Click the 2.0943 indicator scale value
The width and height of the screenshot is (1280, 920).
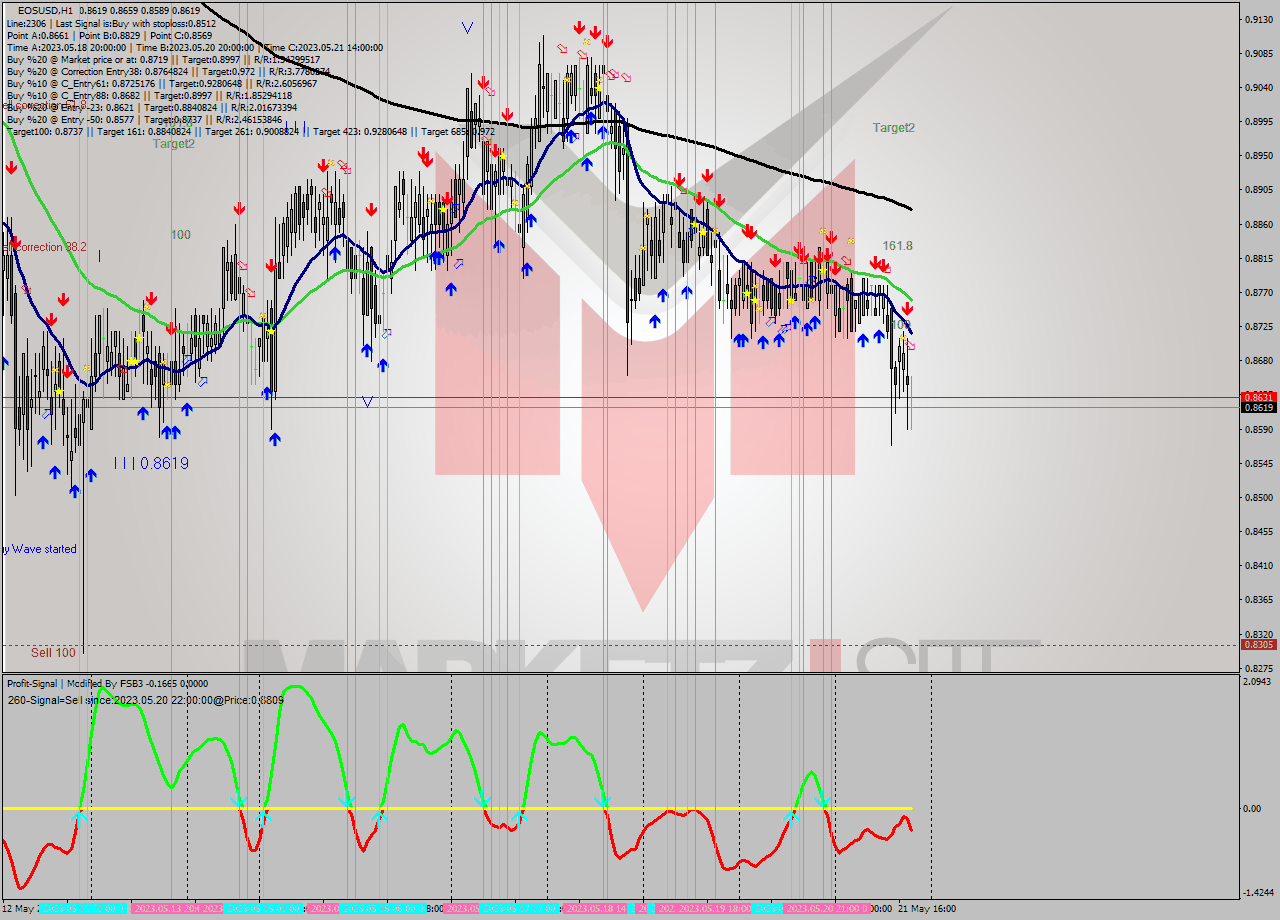[1258, 681]
